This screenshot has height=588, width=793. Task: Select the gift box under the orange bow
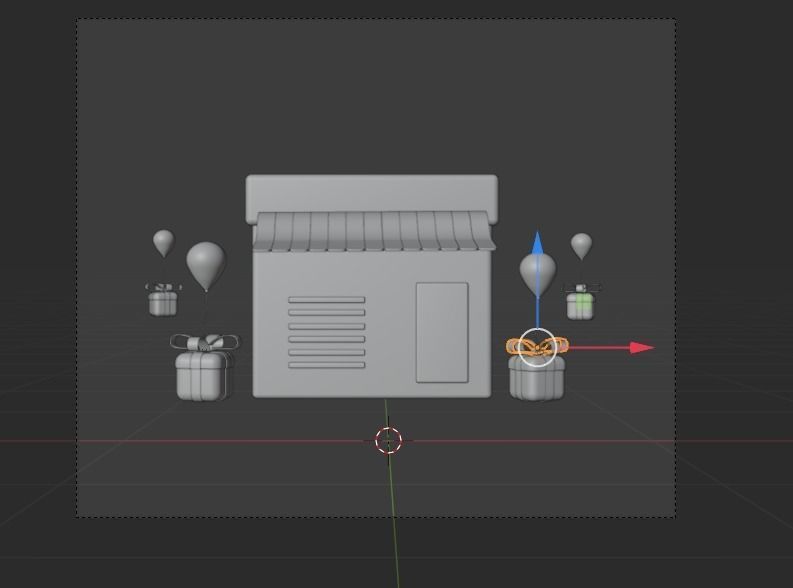(536, 379)
